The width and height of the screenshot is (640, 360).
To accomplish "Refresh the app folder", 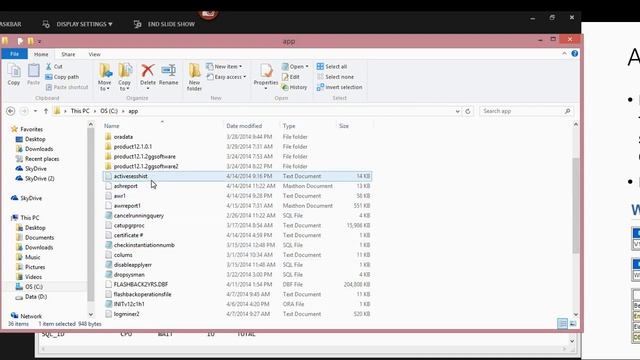I will pyautogui.click(x=468, y=111).
